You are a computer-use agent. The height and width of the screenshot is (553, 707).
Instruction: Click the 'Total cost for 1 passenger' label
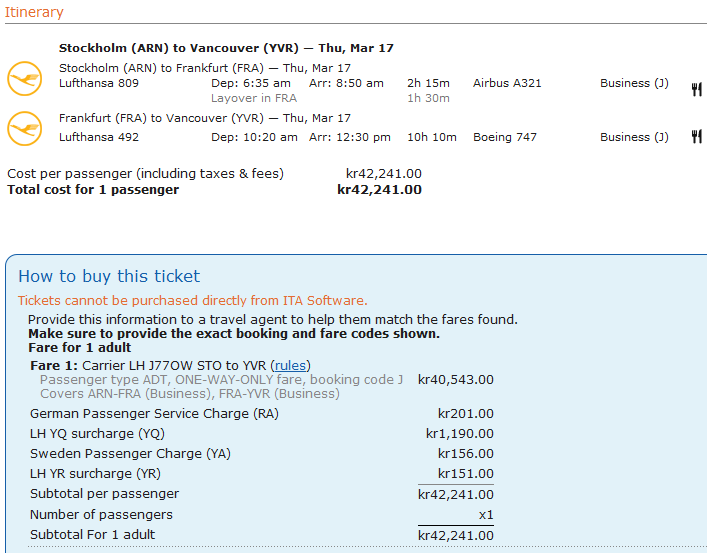tap(93, 189)
